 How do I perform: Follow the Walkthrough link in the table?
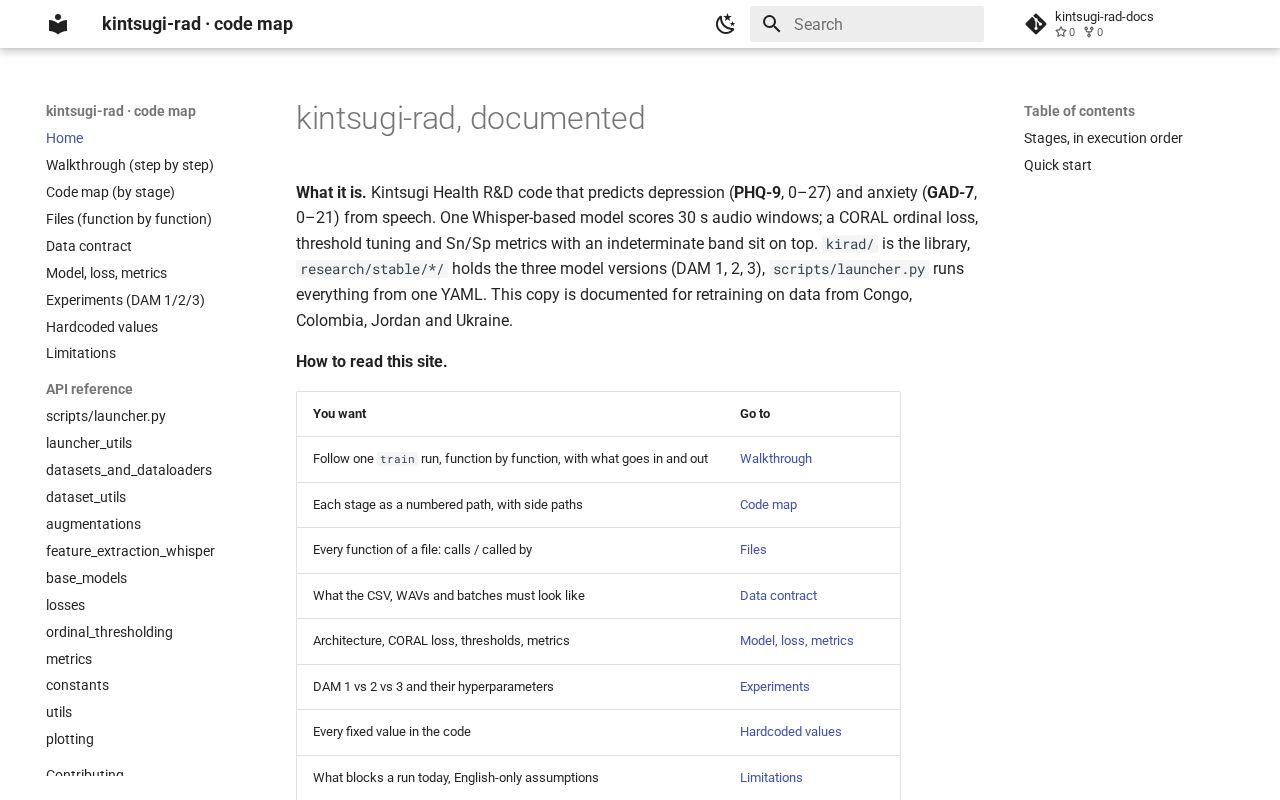(776, 459)
